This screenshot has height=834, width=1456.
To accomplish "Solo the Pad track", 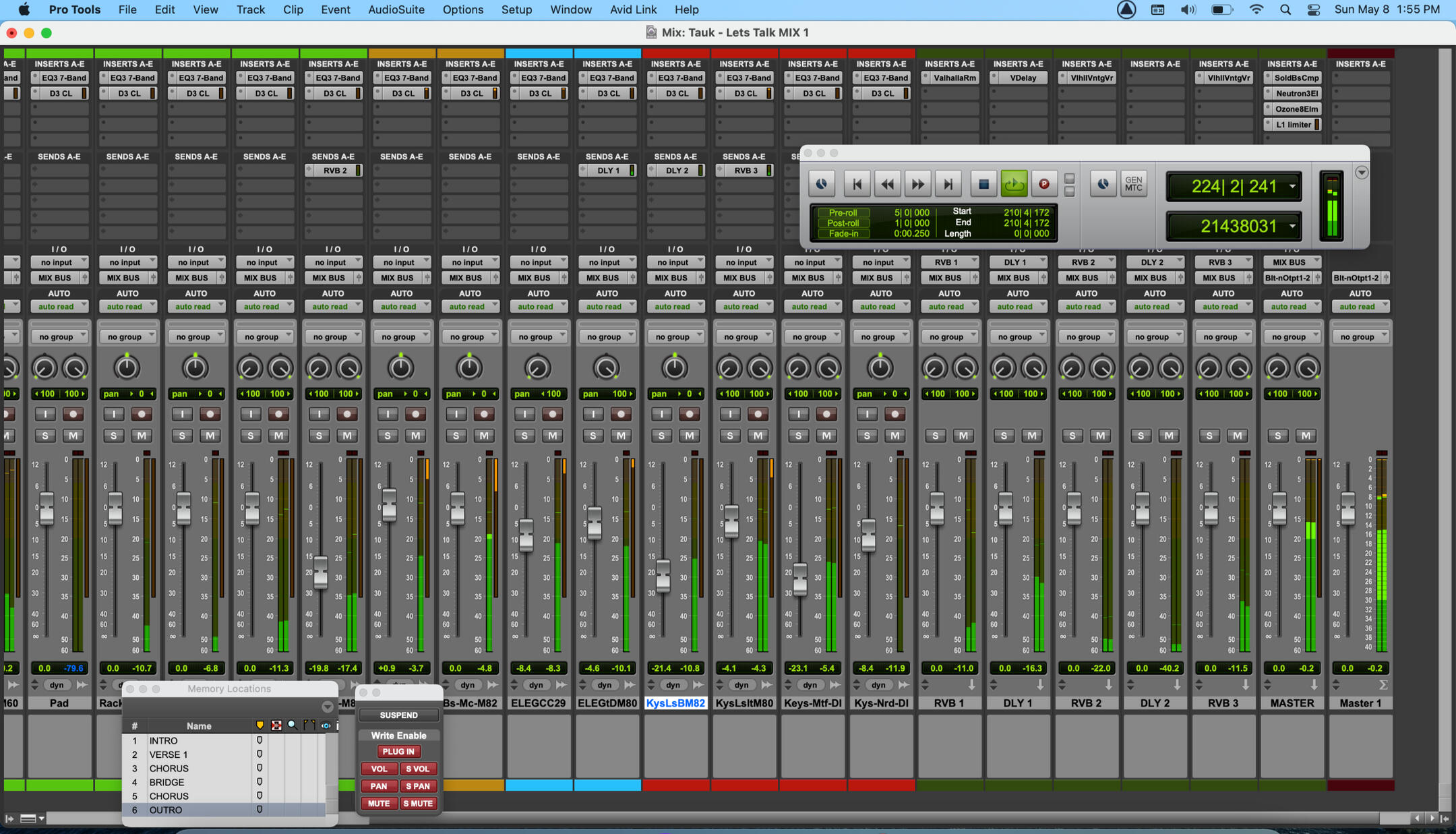I will [x=45, y=436].
